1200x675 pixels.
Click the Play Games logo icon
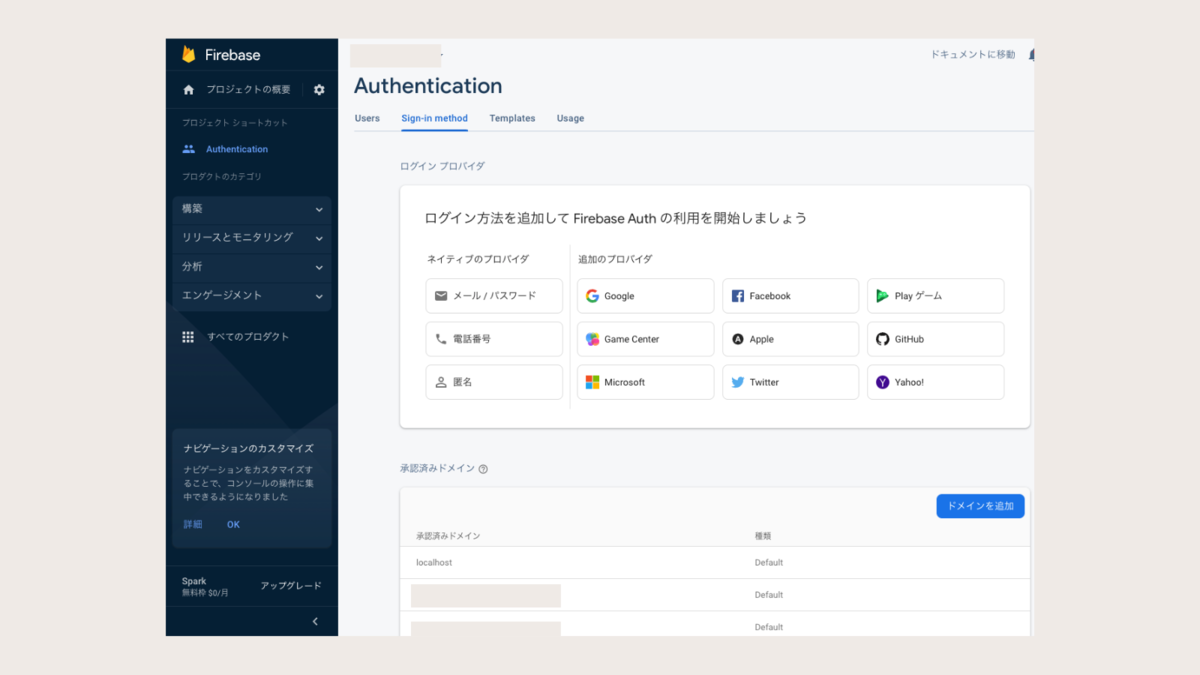pyautogui.click(x=882, y=296)
